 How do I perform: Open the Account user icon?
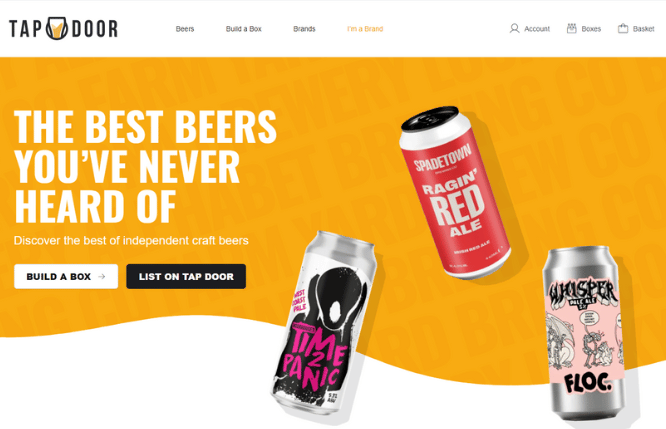click(x=514, y=28)
